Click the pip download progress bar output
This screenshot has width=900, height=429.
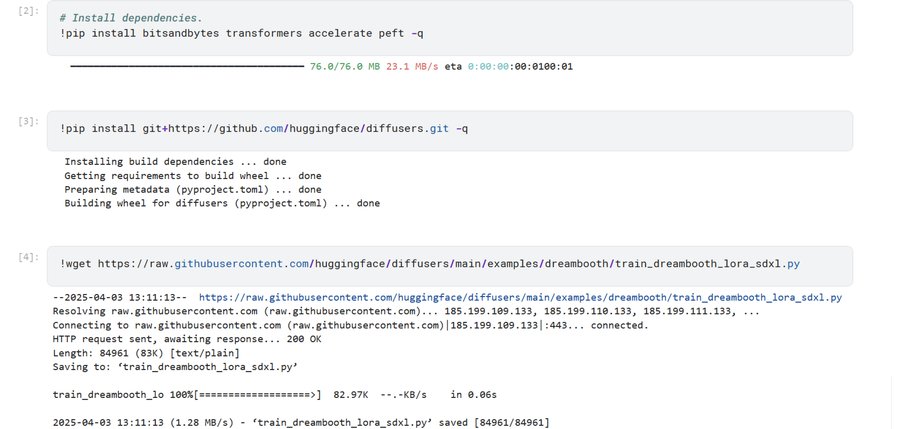pos(187,67)
